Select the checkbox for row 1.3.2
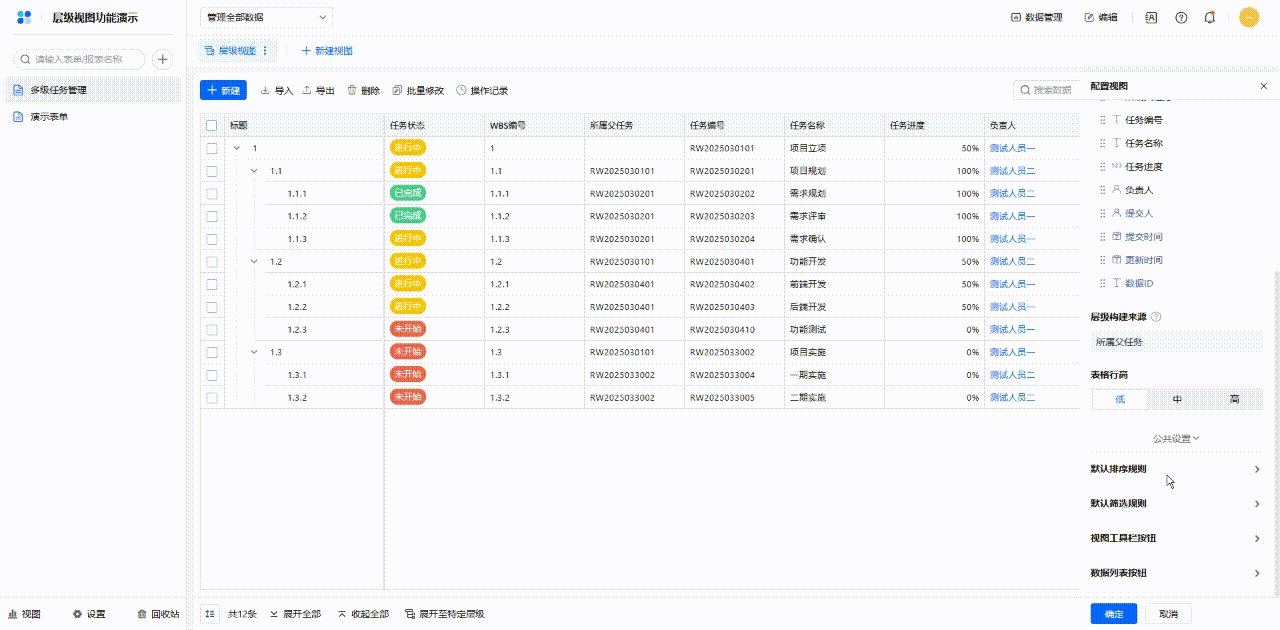Viewport: 1280px width, 630px height. point(211,398)
